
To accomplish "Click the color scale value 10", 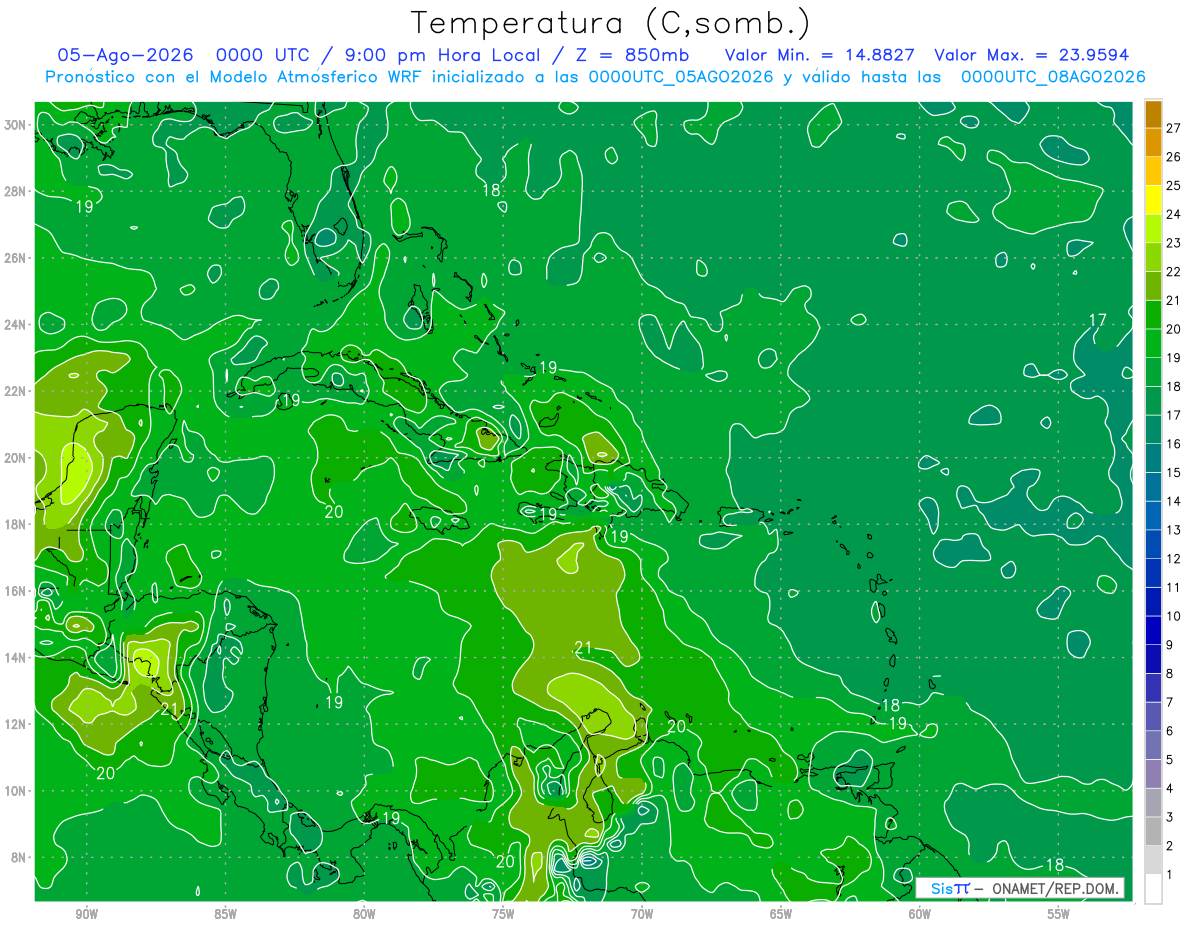I will [1173, 616].
